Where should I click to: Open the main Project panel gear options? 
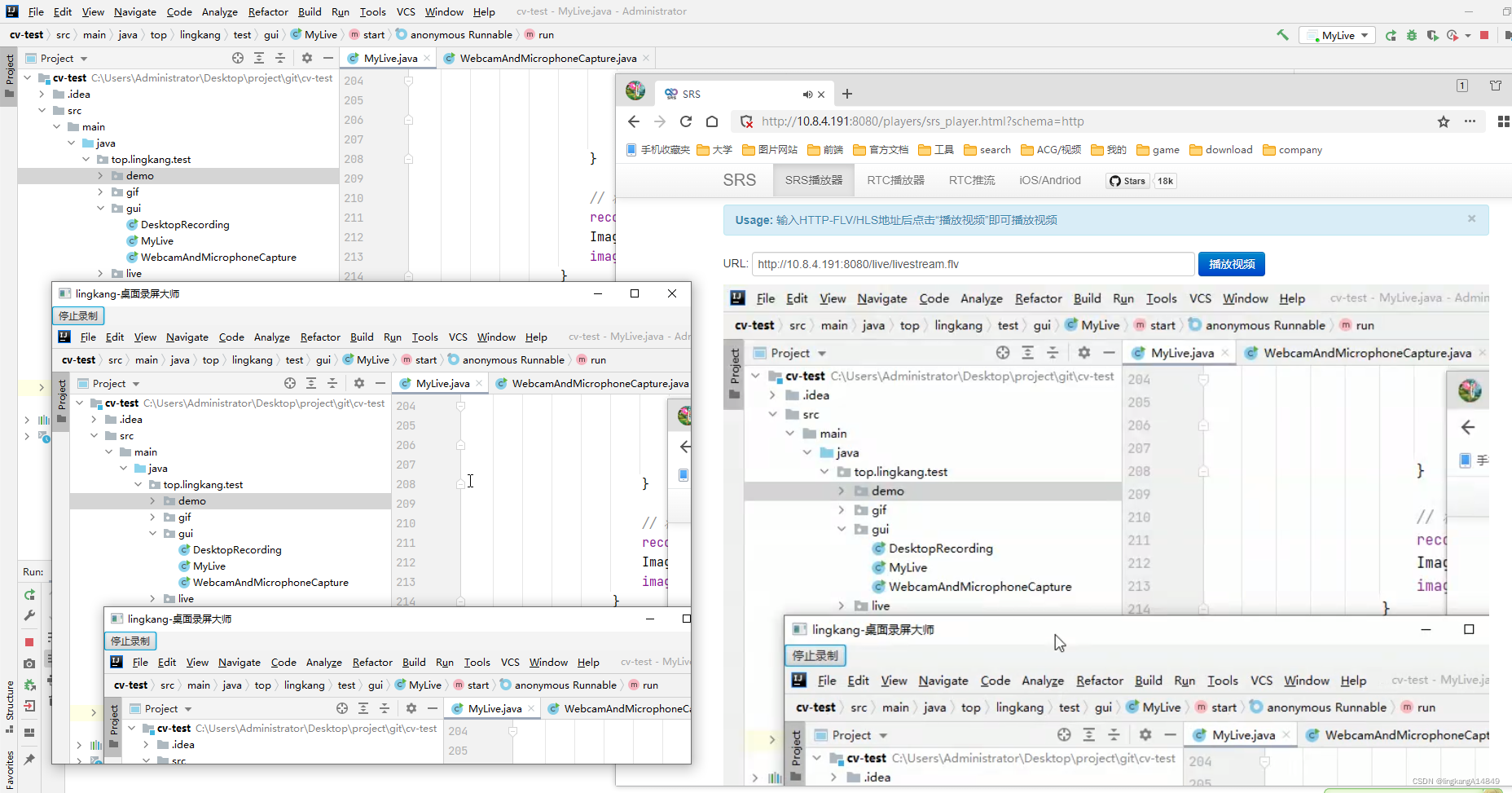coord(307,58)
